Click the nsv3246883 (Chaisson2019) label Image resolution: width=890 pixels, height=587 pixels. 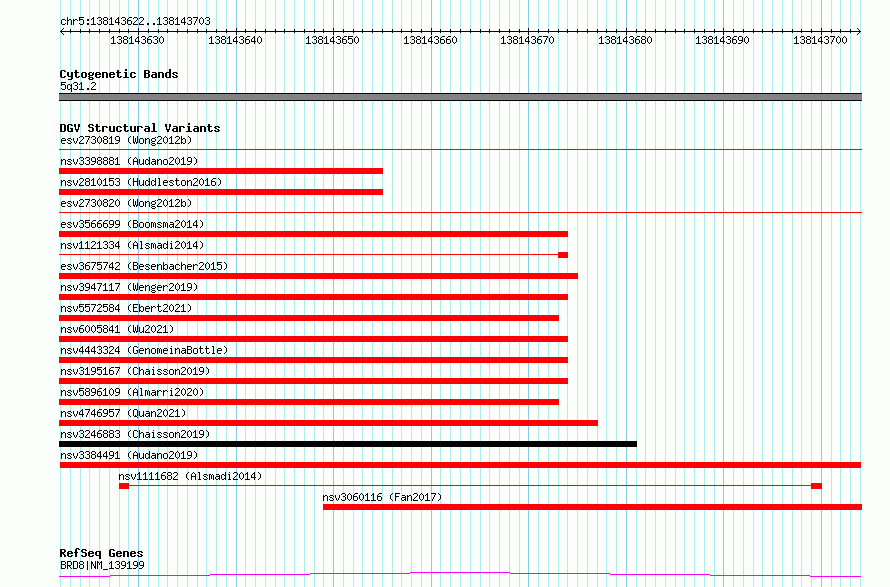point(135,434)
